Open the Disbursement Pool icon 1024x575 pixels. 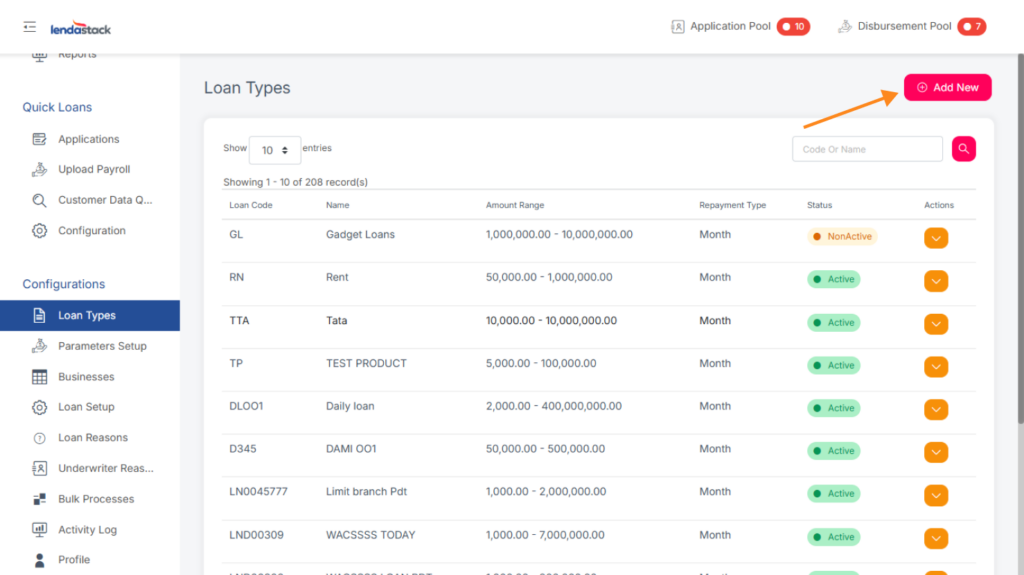[845, 27]
